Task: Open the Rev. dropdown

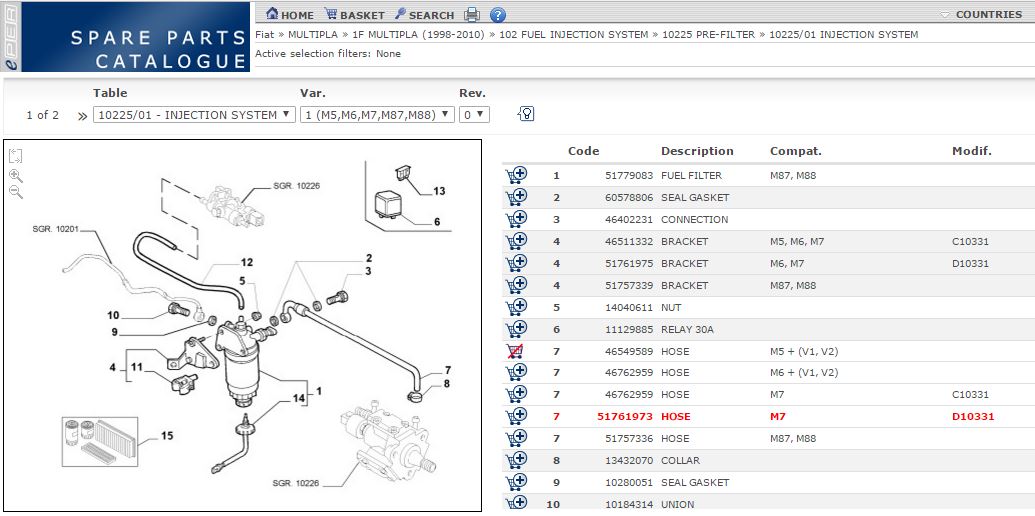Action: click(x=474, y=115)
